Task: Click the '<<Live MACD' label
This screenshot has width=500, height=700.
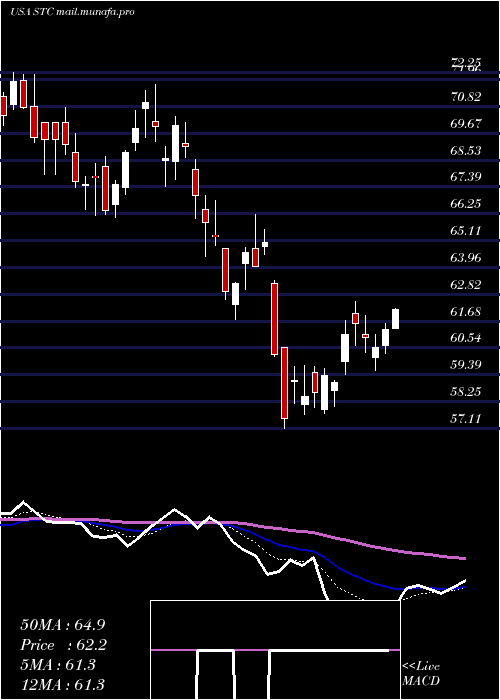Action: 421,674
